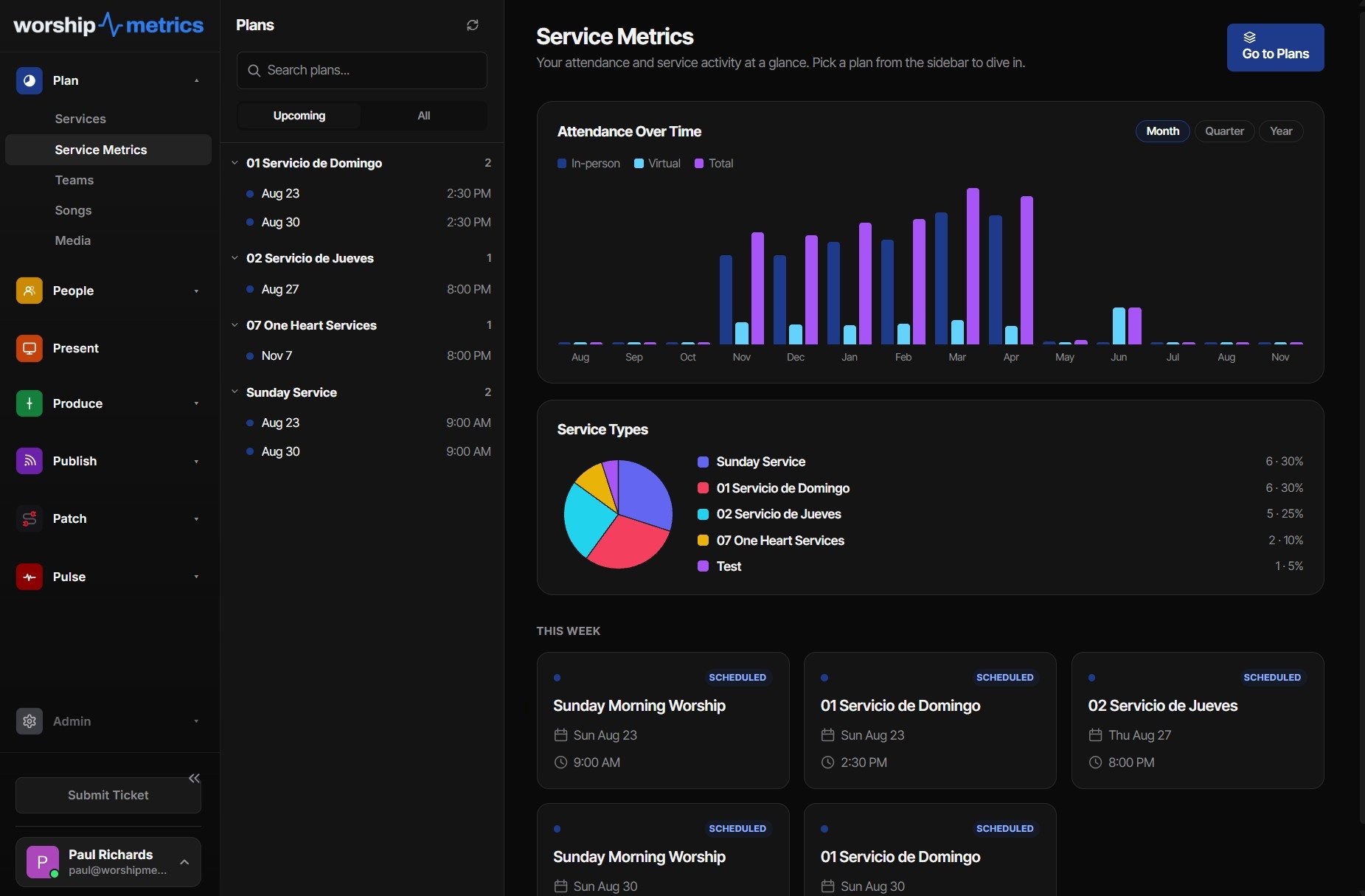Refresh the Plans list

[473, 25]
